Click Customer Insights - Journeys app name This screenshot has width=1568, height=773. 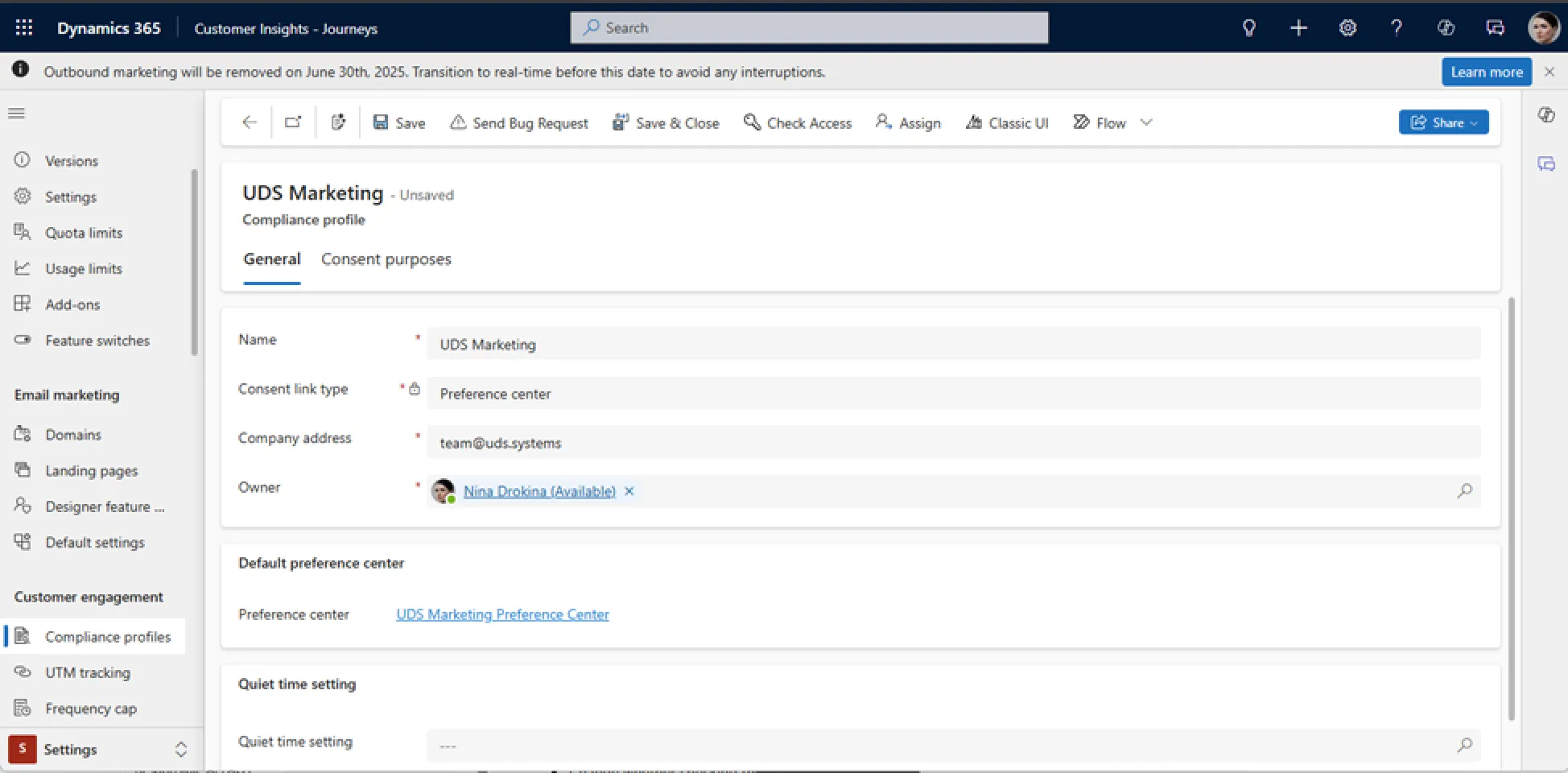click(x=286, y=28)
